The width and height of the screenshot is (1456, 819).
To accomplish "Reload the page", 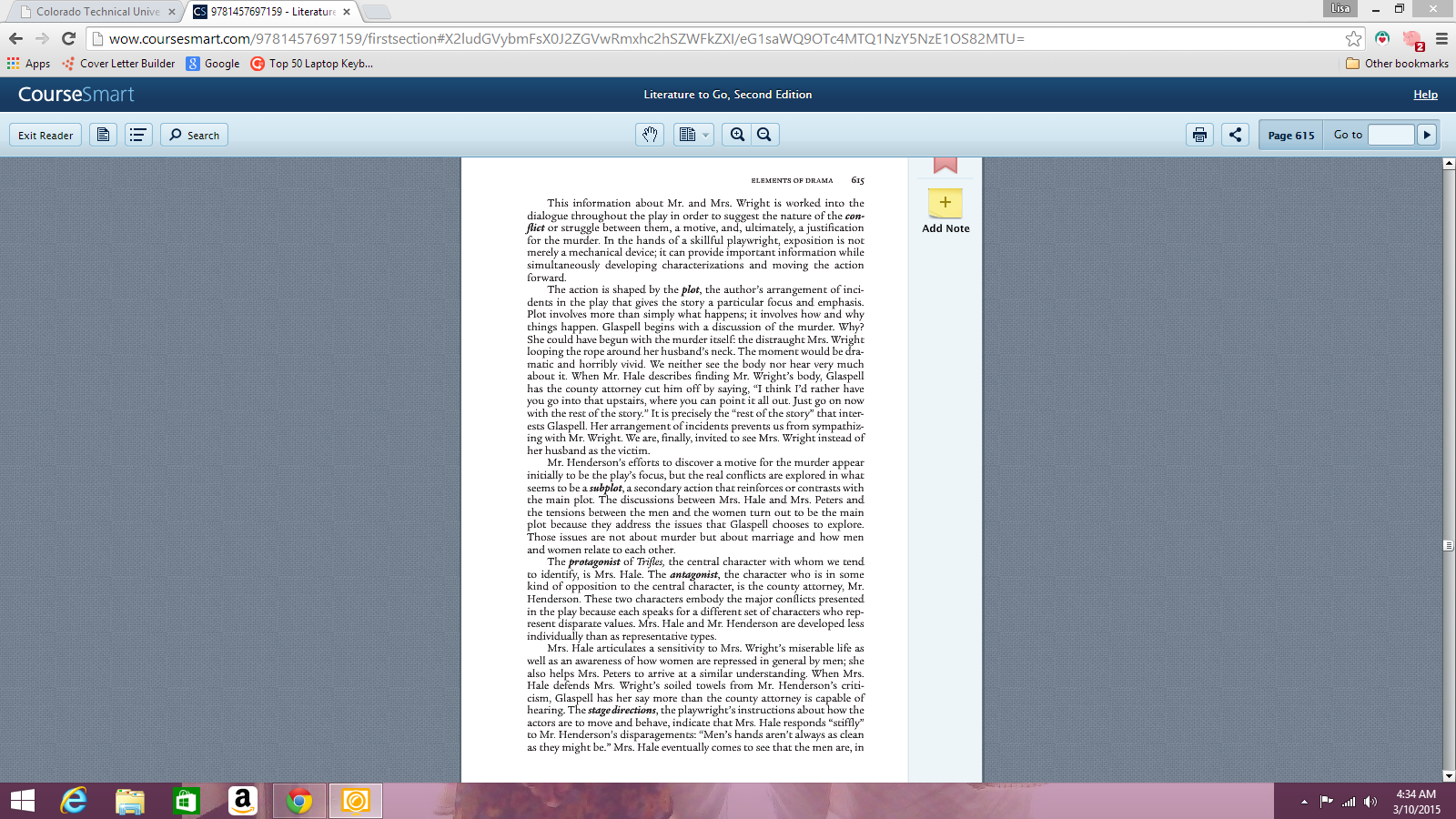I will click(x=68, y=38).
